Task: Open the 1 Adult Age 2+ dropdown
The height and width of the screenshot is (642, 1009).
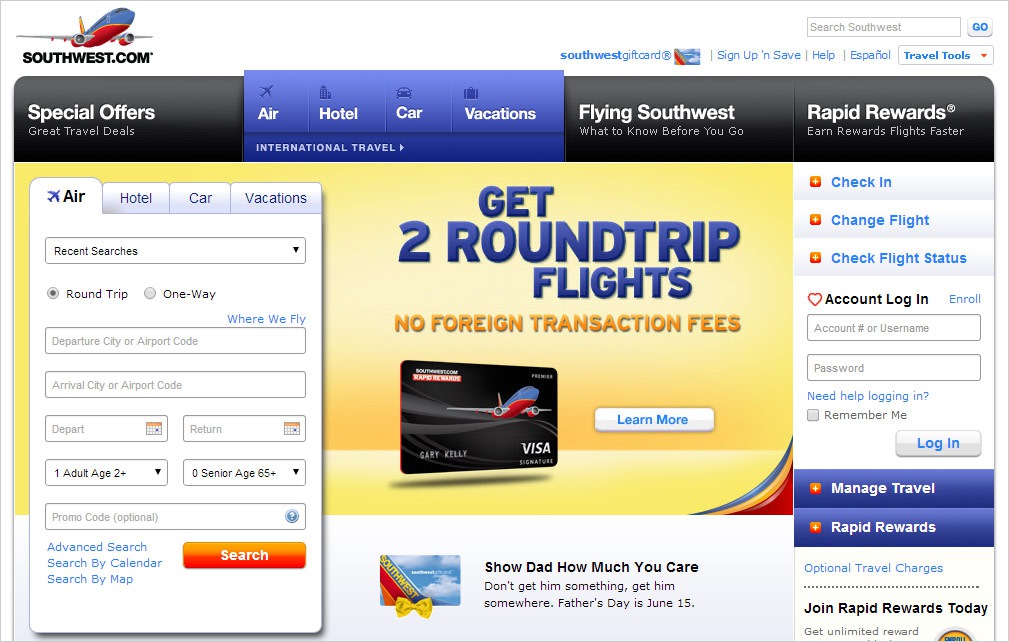Action: coord(106,473)
